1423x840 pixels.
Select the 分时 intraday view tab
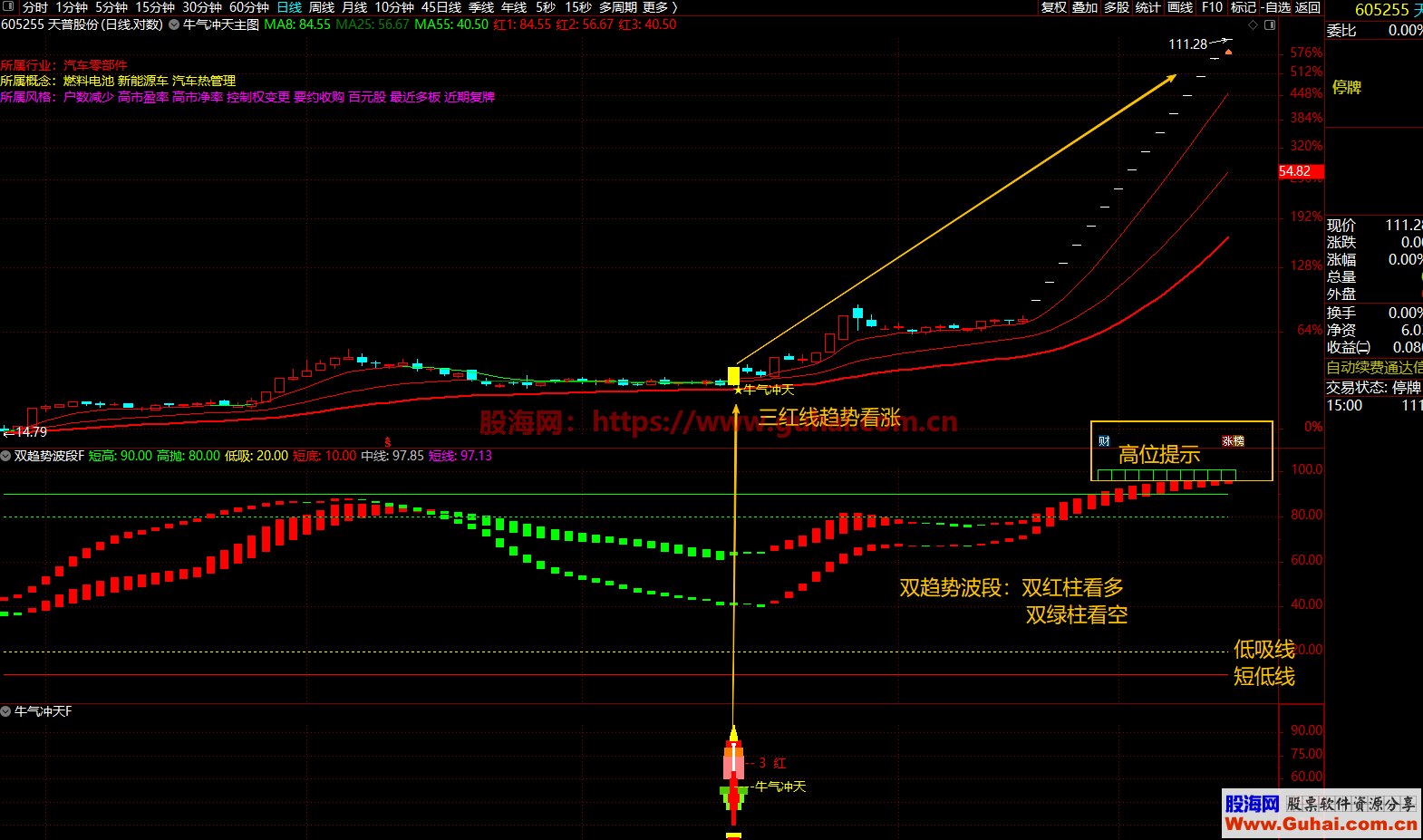35,7
